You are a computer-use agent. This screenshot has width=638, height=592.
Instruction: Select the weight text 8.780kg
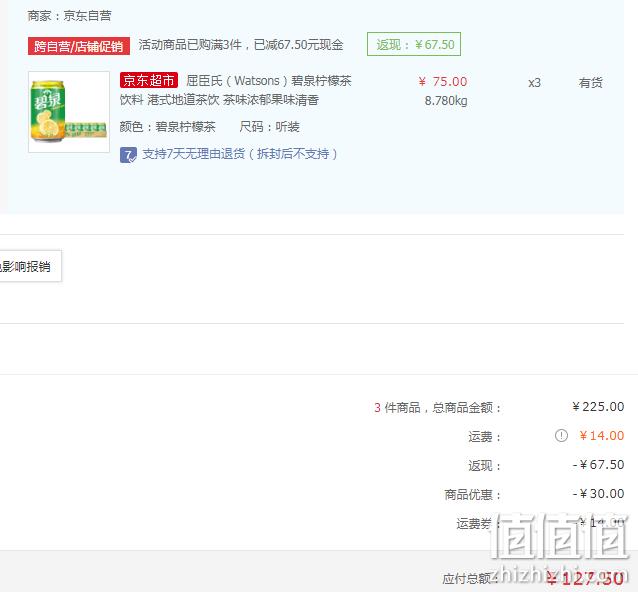[446, 100]
